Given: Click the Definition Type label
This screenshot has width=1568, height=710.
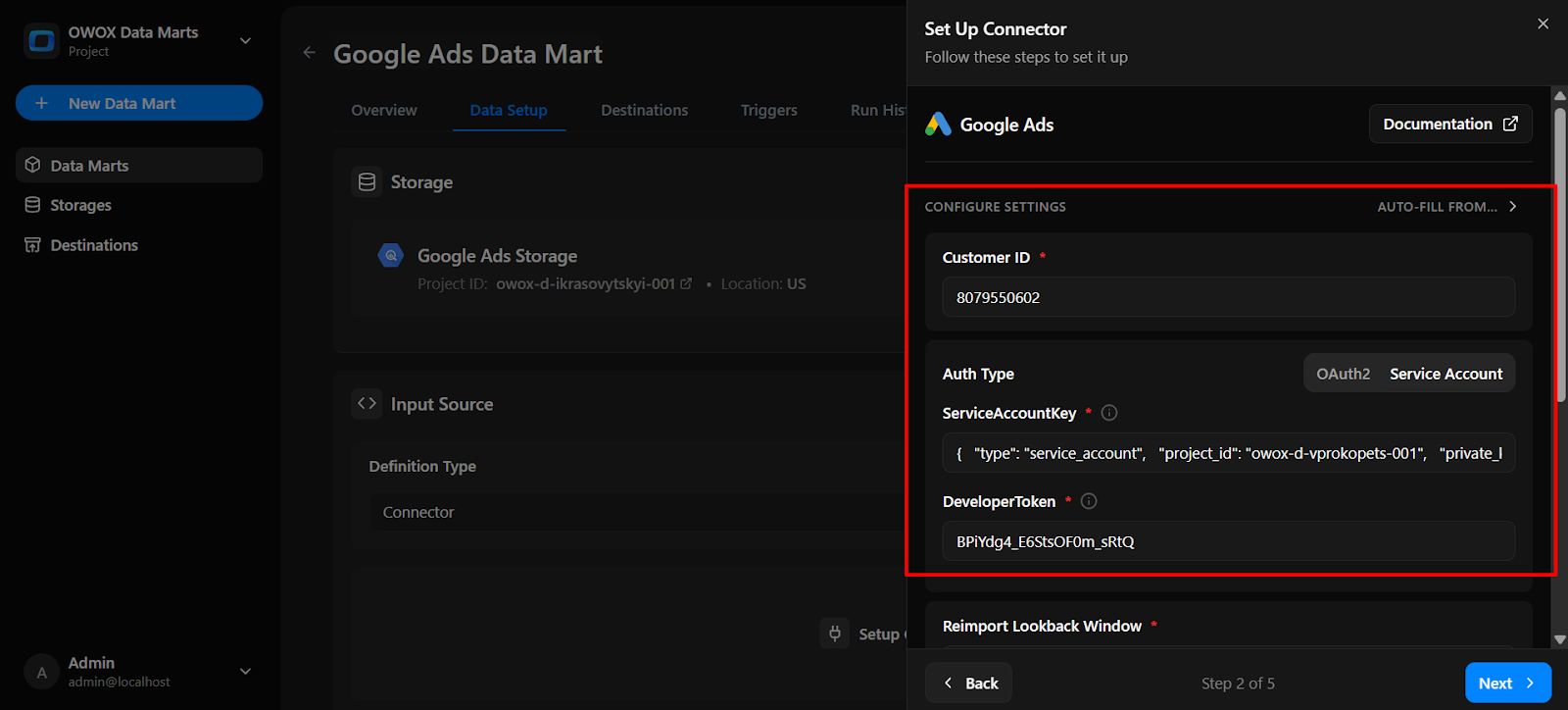Looking at the screenshot, I should click(x=422, y=466).
